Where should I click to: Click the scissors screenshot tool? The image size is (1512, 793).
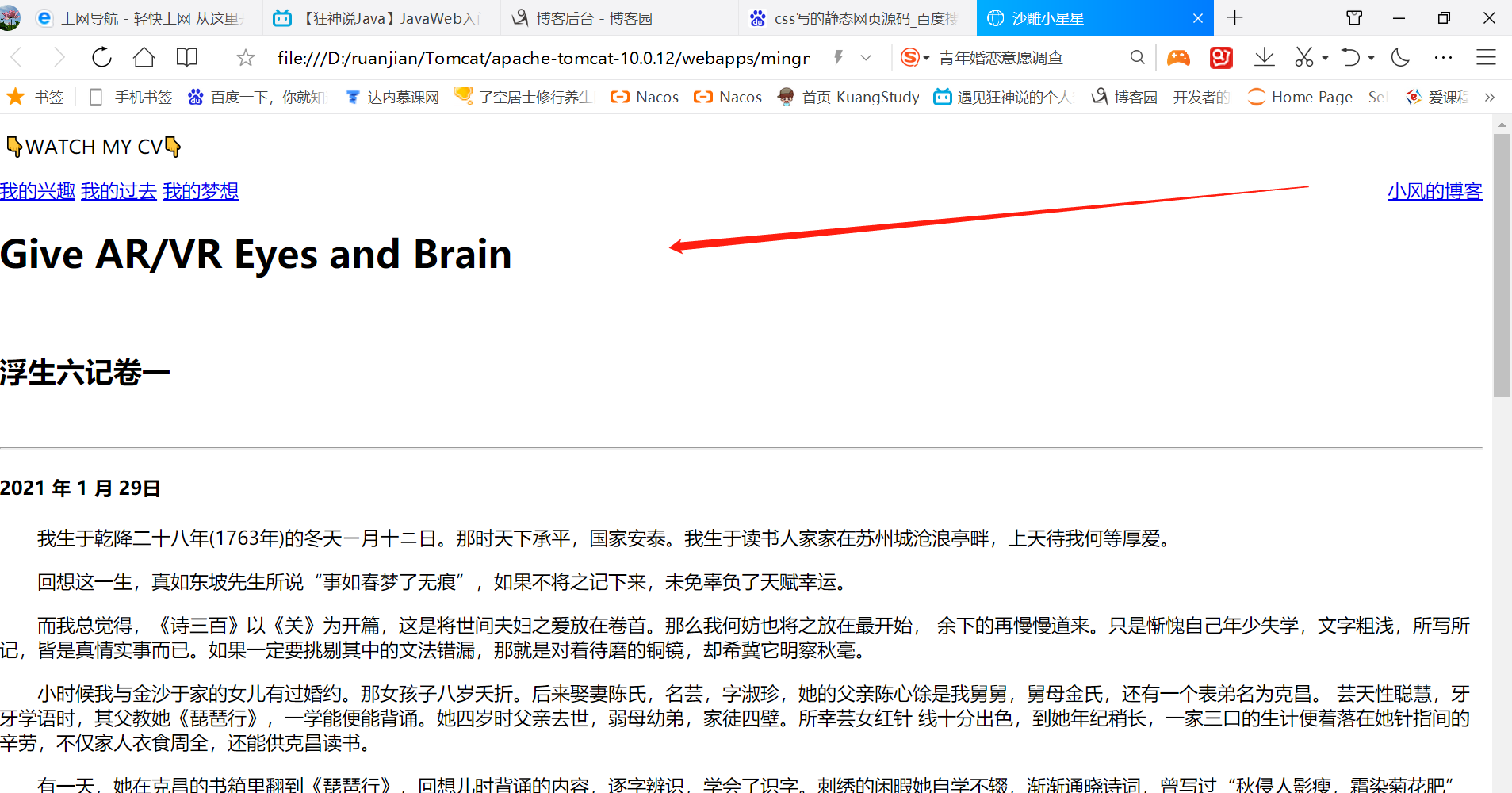pos(1303,57)
